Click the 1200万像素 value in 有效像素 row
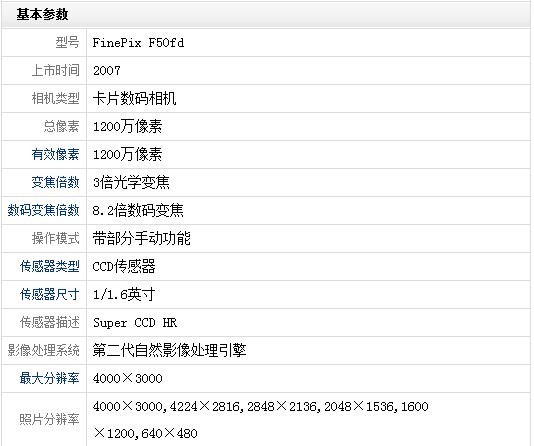The height and width of the screenshot is (446, 534). [x=128, y=155]
